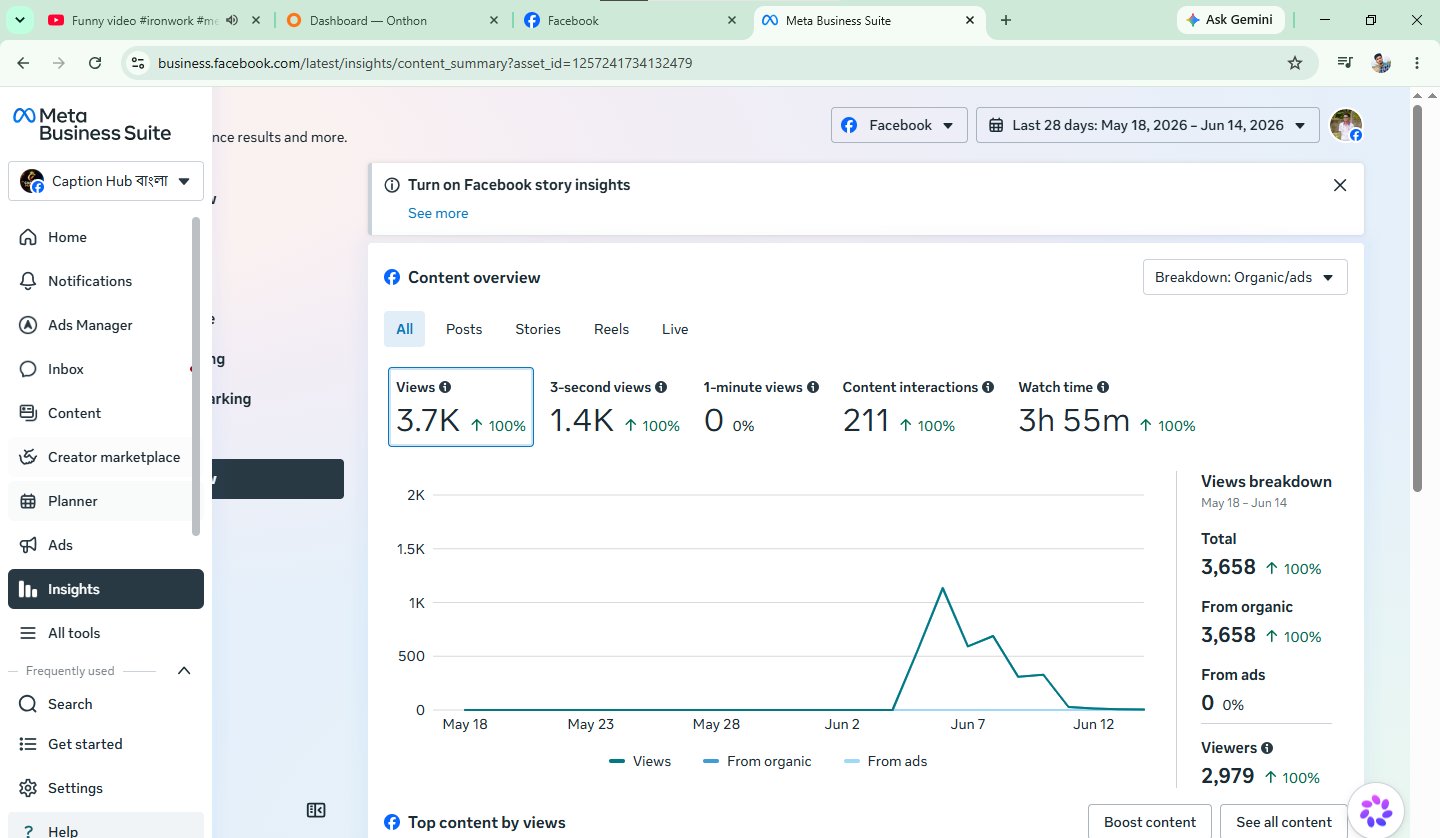This screenshot has height=838, width=1440.
Task: Open the Chrome profile avatar
Action: tap(1381, 63)
